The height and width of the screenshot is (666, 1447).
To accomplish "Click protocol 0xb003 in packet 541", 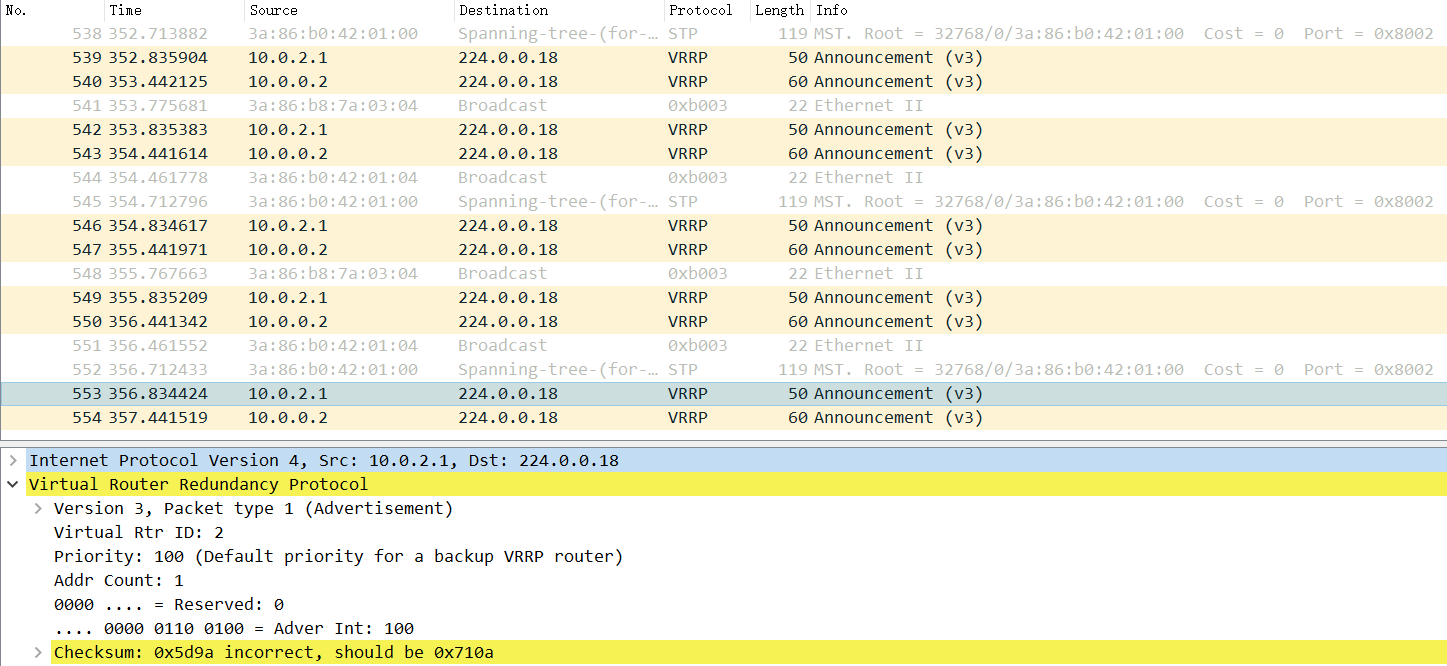I will pyautogui.click(x=698, y=105).
